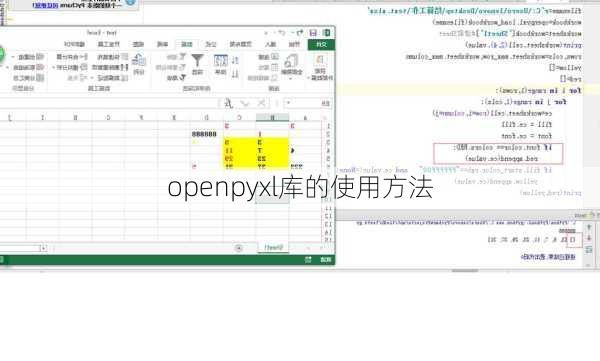Viewport: 600px width, 361px height.
Task: Sort descending with the Z-to-A icon
Action: [x=235, y=74]
